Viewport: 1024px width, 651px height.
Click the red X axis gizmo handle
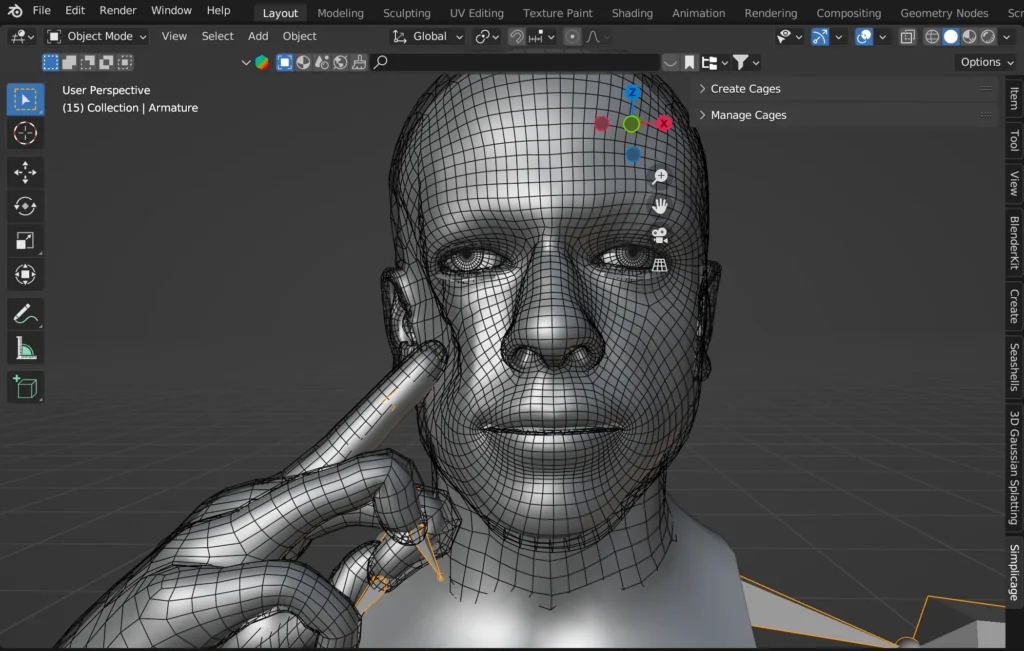pyautogui.click(x=664, y=124)
